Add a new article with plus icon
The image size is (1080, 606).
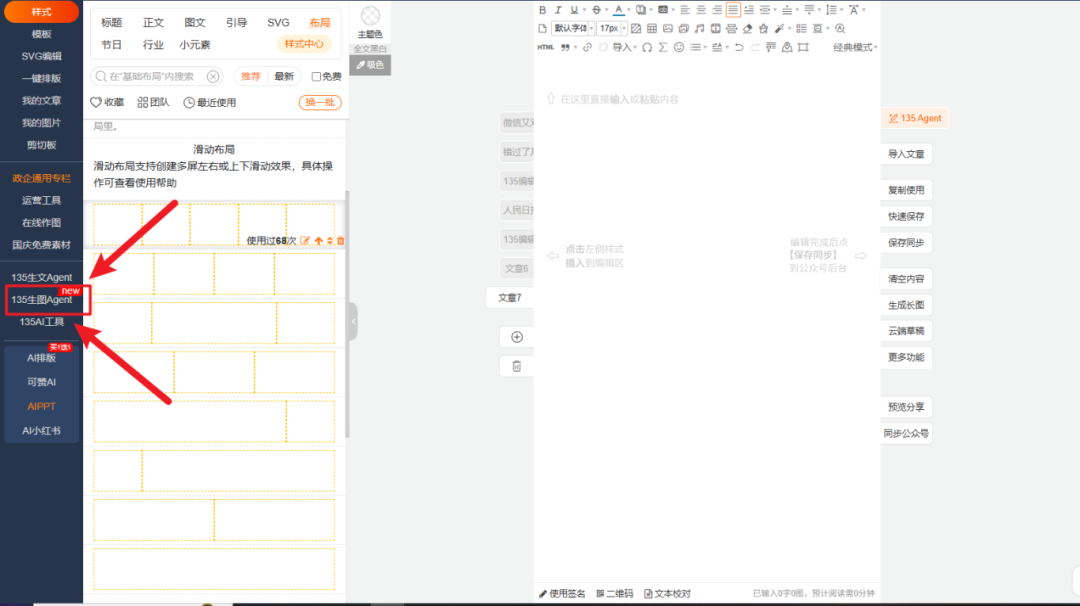coord(517,337)
